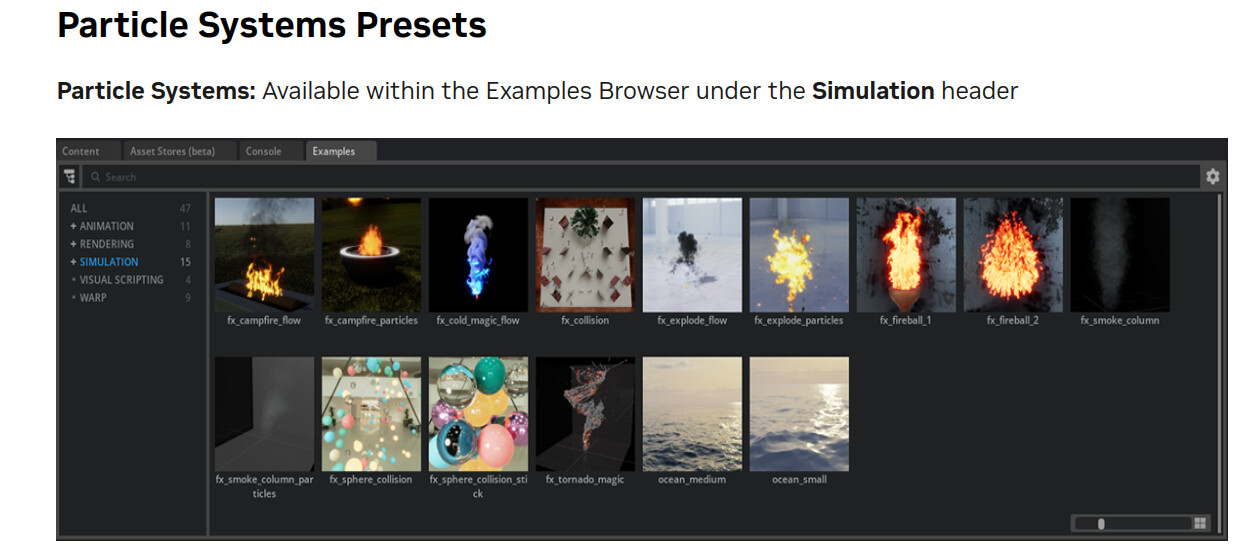
Task: Select the fx_tornado_magic thumbnail
Action: click(585, 414)
